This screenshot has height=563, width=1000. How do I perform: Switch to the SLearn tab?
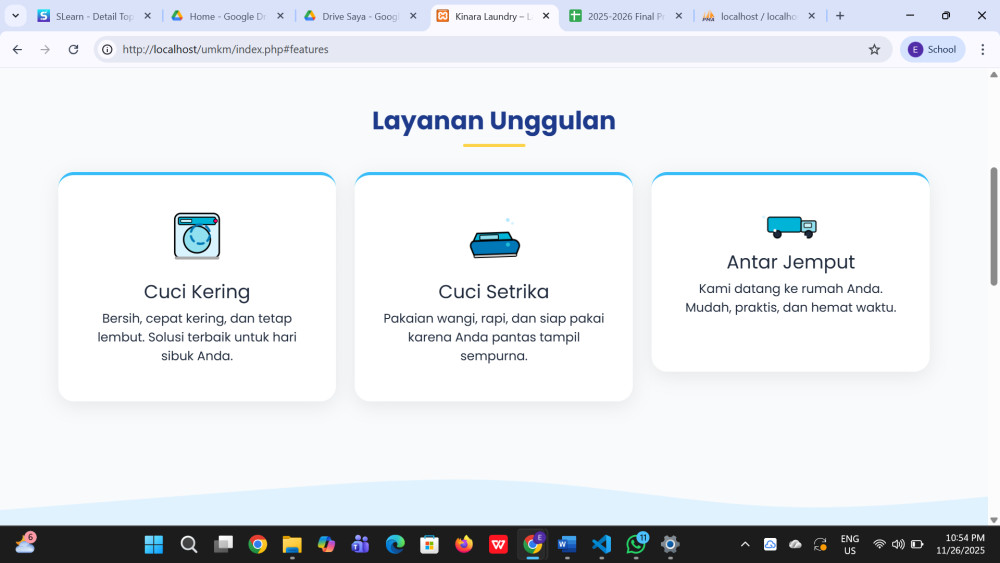[84, 16]
